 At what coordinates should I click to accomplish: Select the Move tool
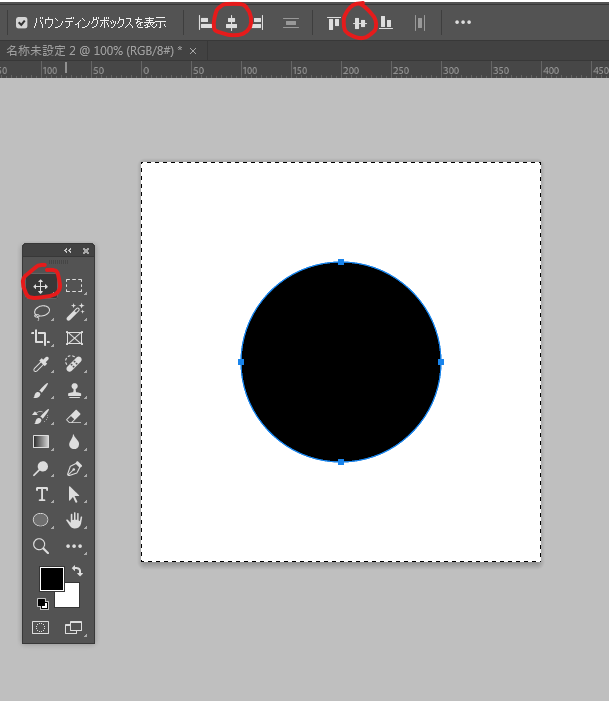41,286
